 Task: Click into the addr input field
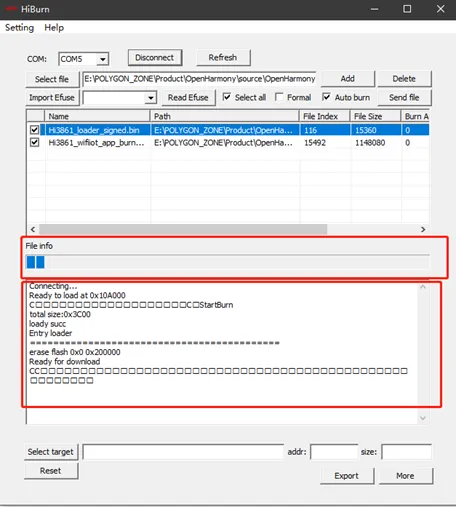[334, 452]
